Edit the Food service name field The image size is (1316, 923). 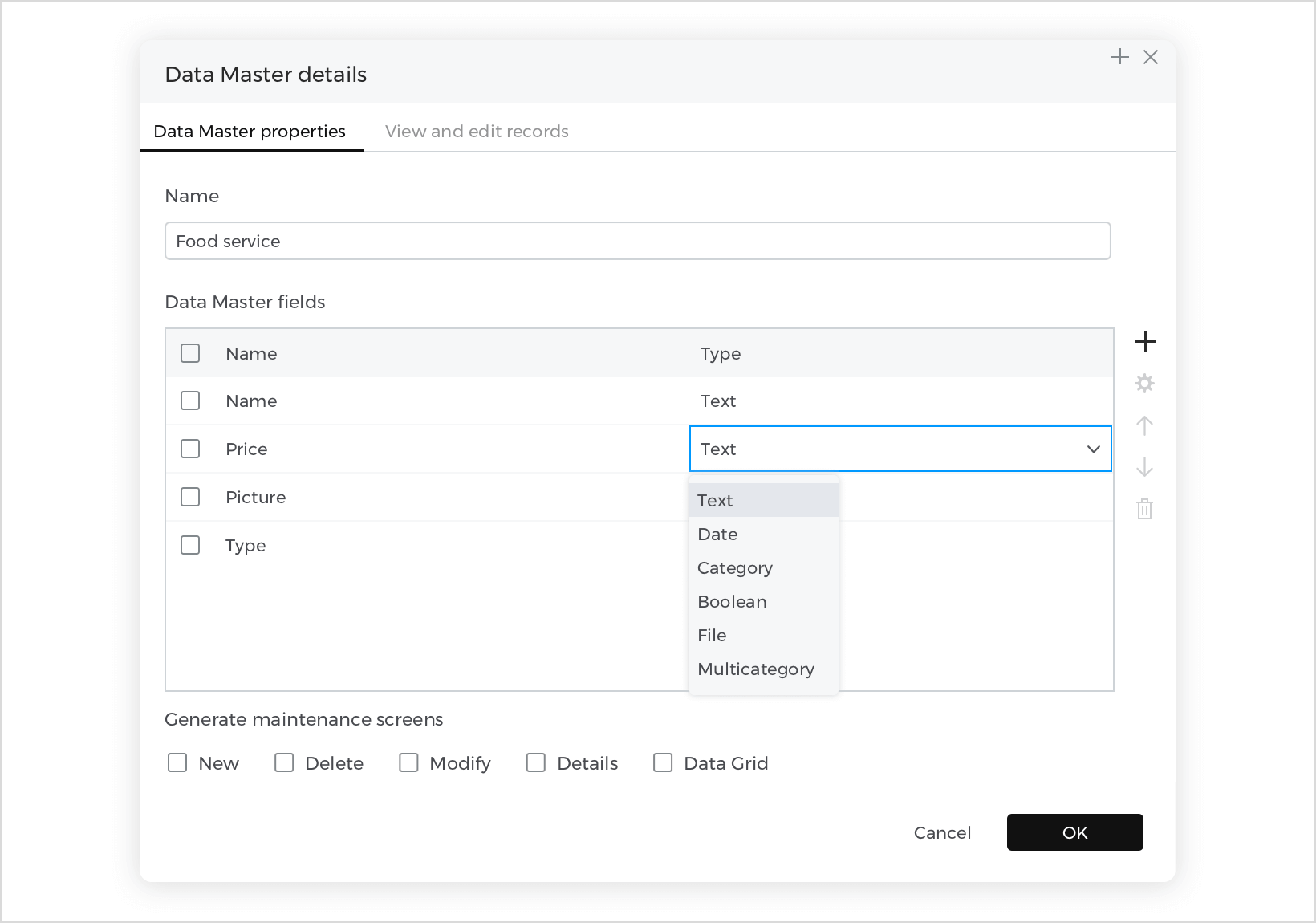click(x=638, y=241)
